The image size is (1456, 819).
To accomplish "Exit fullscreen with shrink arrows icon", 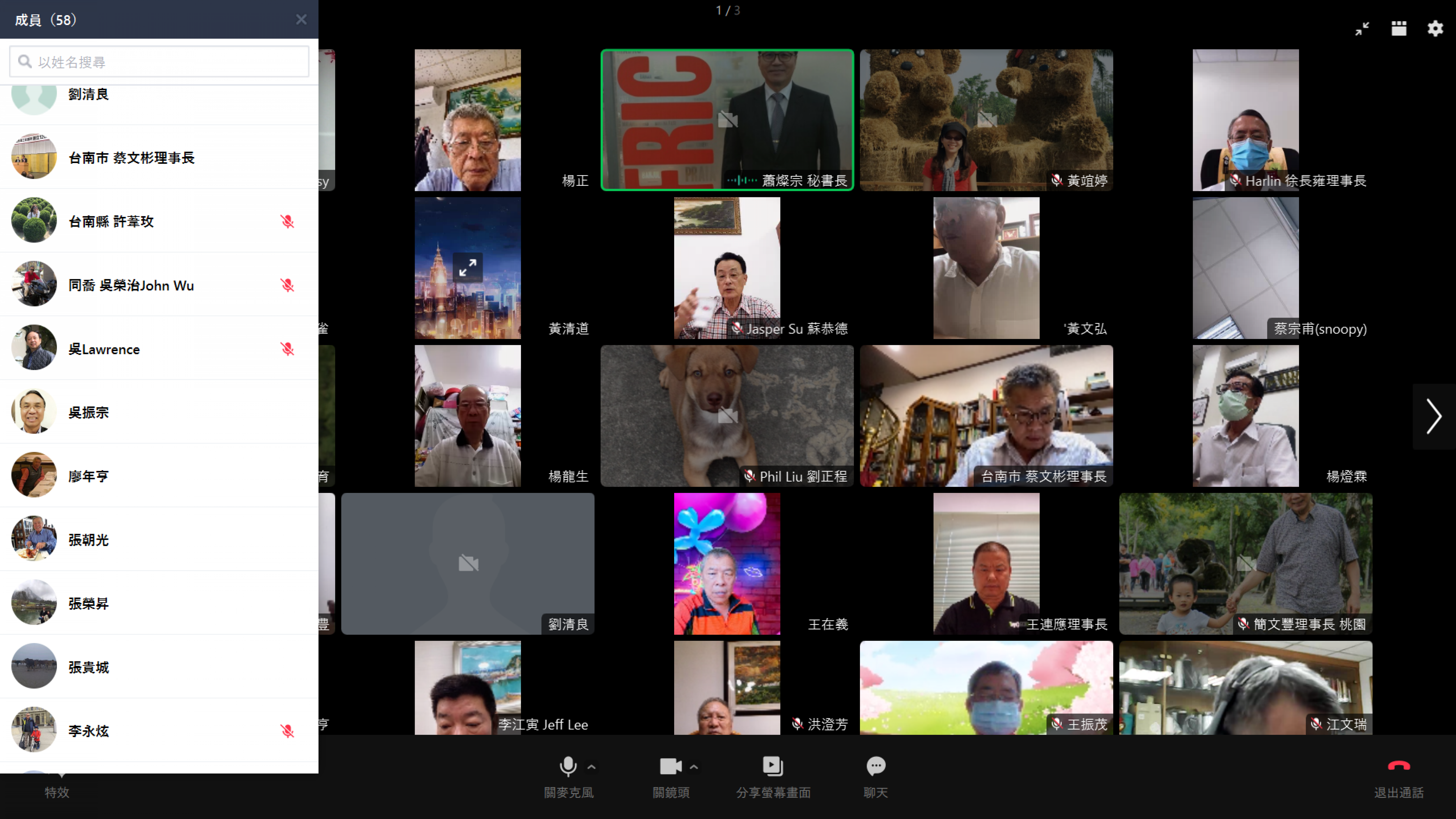I will (1362, 28).
